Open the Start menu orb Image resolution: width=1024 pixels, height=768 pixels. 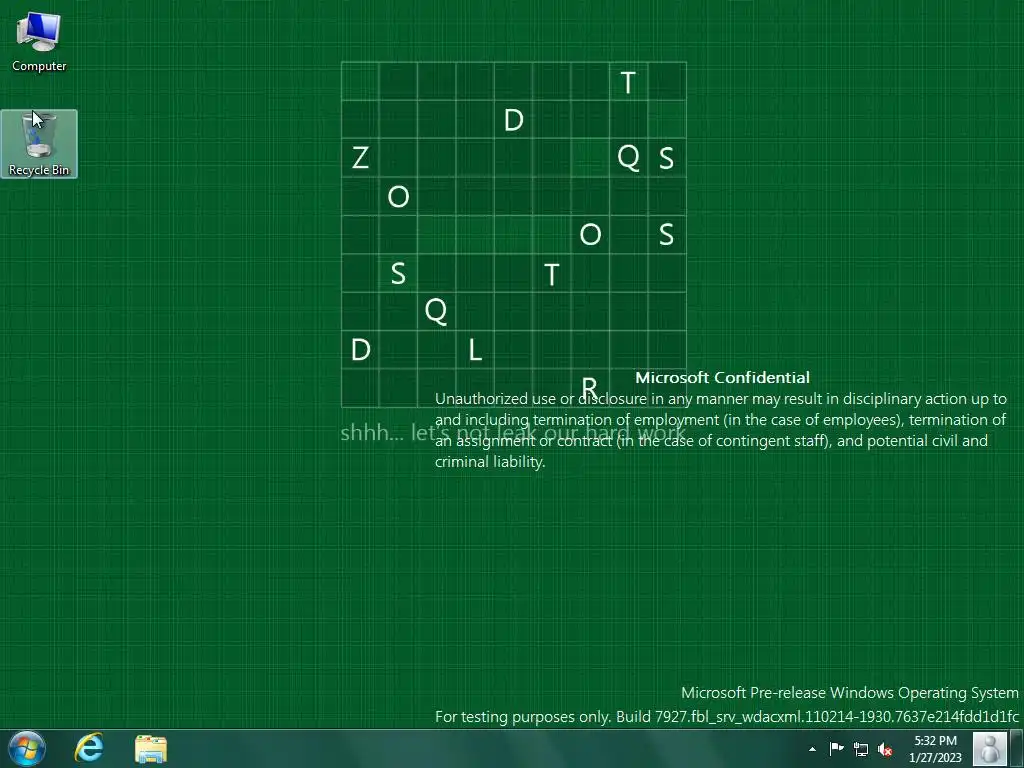[27, 748]
